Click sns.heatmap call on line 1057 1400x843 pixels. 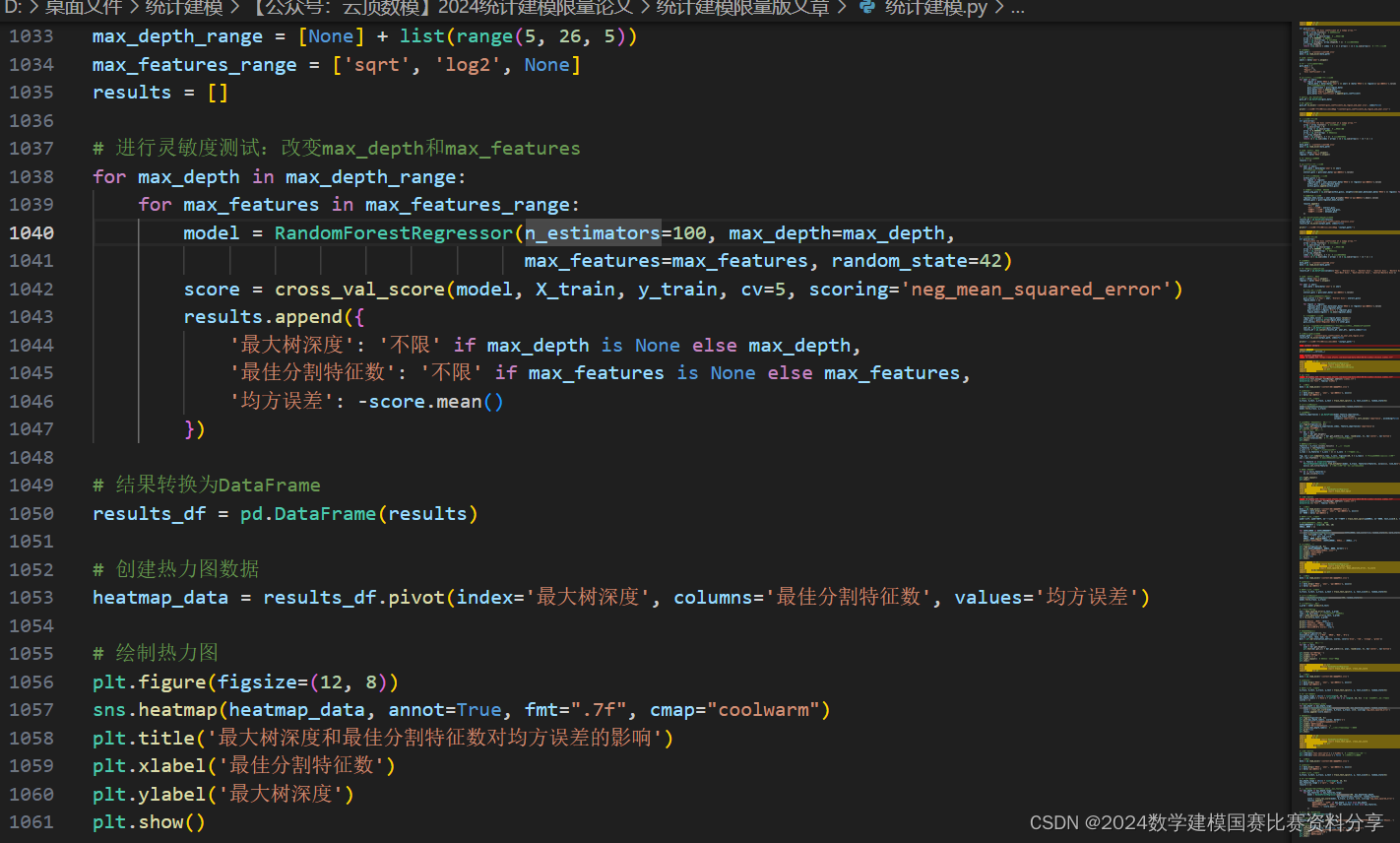click(155, 710)
